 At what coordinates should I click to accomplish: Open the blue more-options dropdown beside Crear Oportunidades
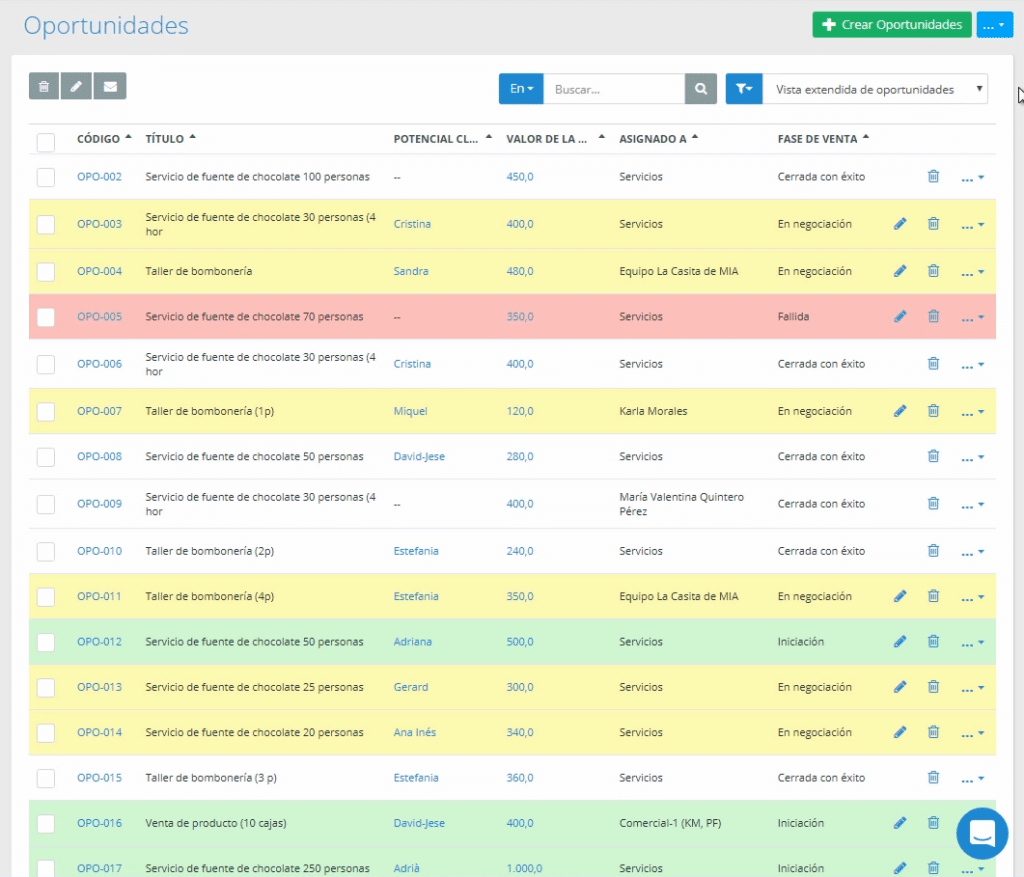pos(994,25)
